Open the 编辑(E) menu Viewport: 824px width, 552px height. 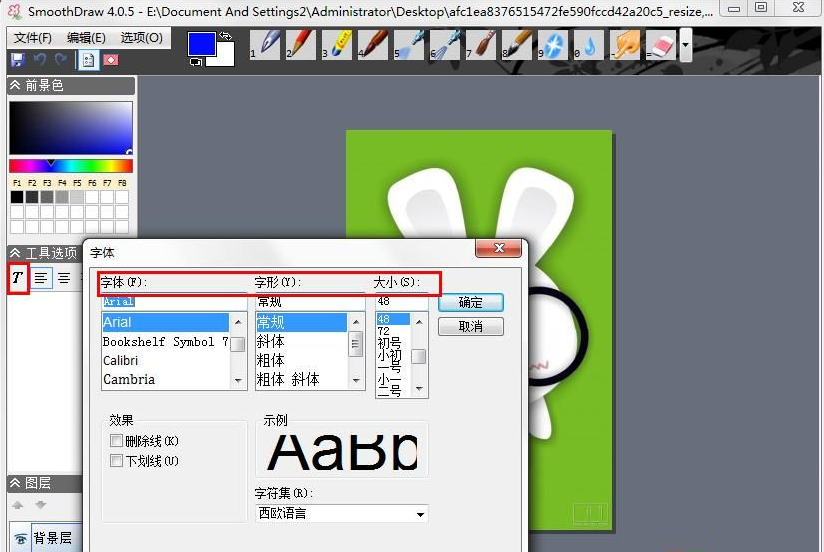click(86, 38)
